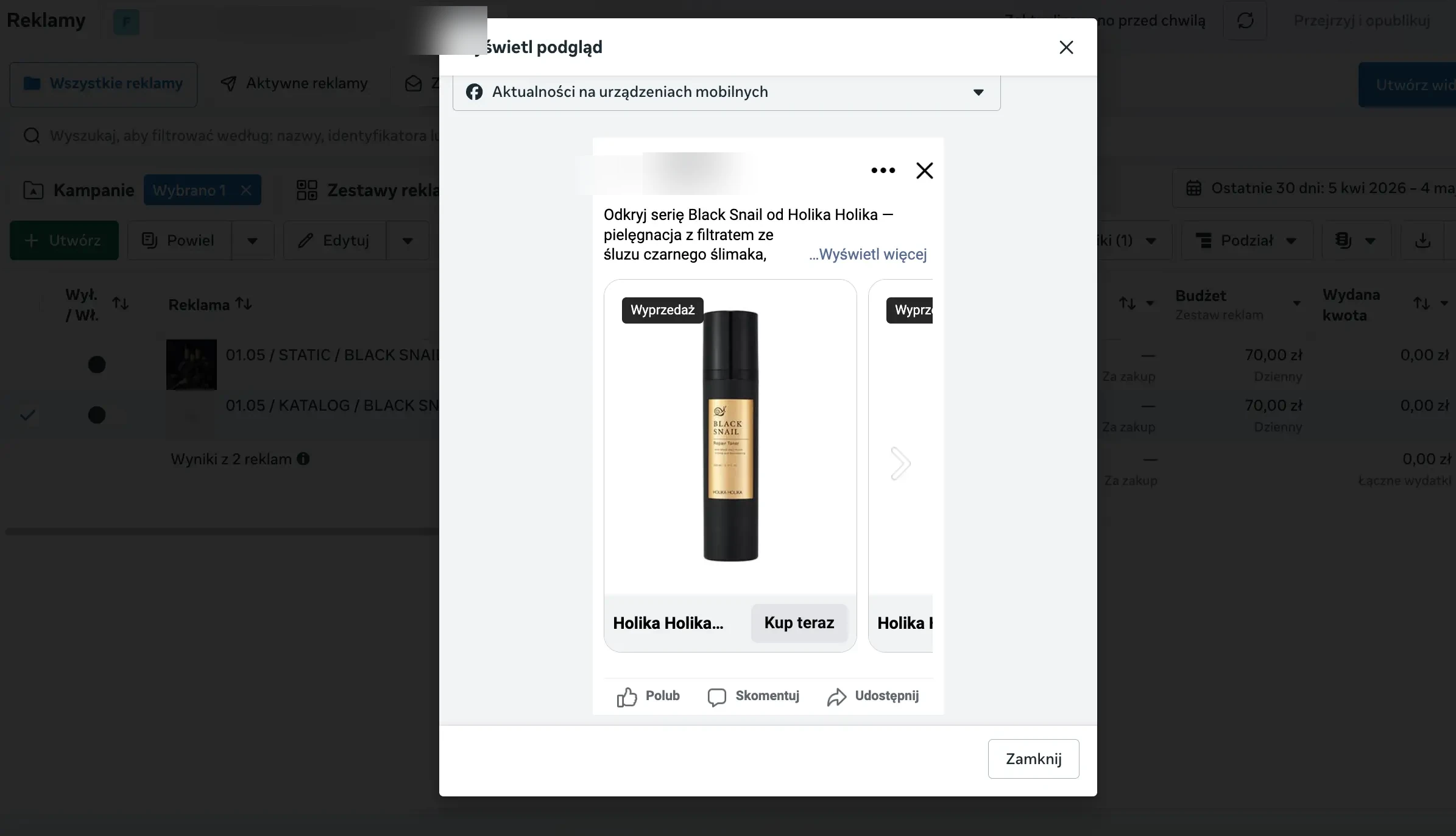The width and height of the screenshot is (1456, 836).
Task: Click 'Przejrzyj i opublikuj' button
Action: coord(1362,21)
